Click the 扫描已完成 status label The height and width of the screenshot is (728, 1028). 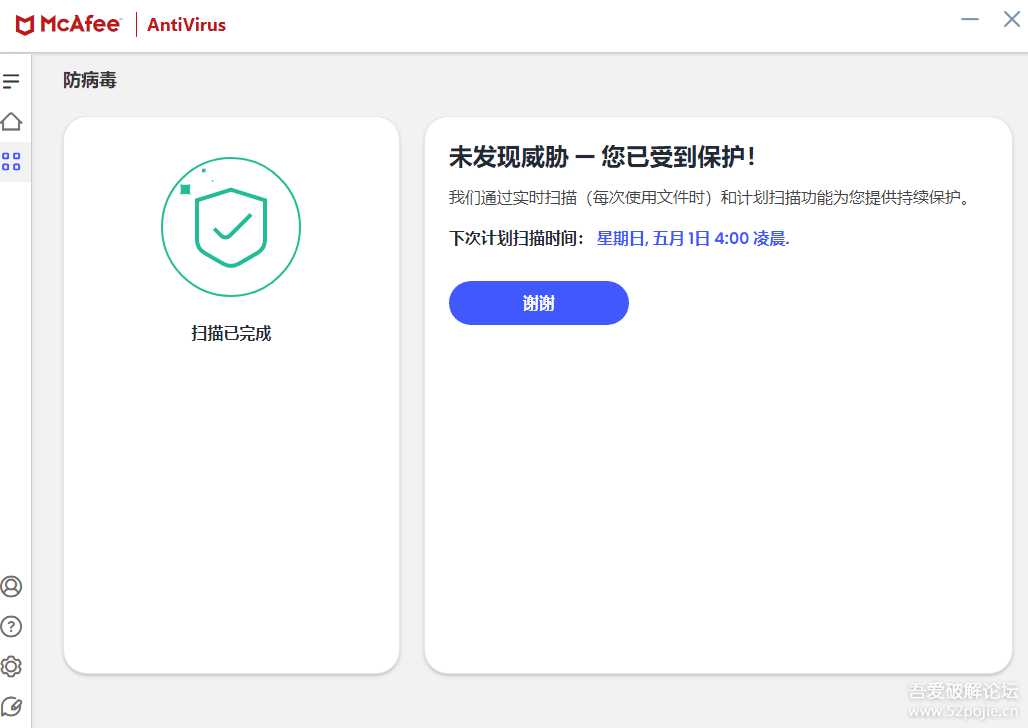231,333
